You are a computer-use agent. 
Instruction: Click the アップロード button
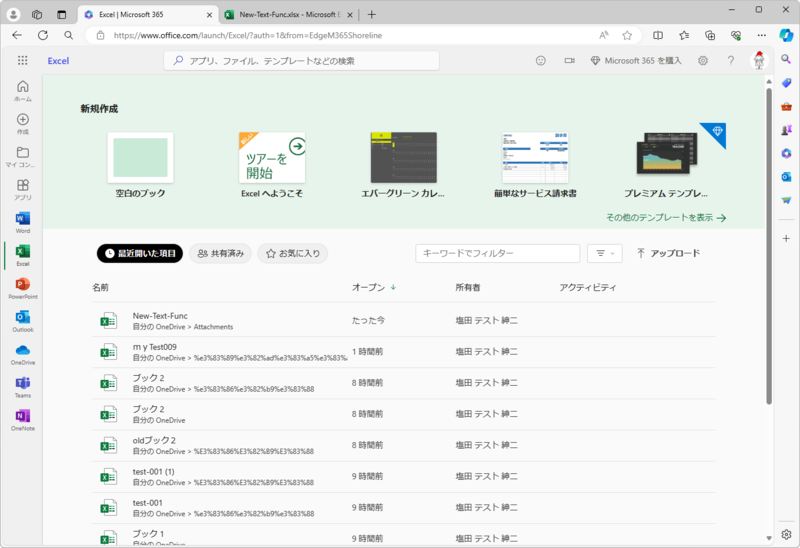tap(668, 254)
